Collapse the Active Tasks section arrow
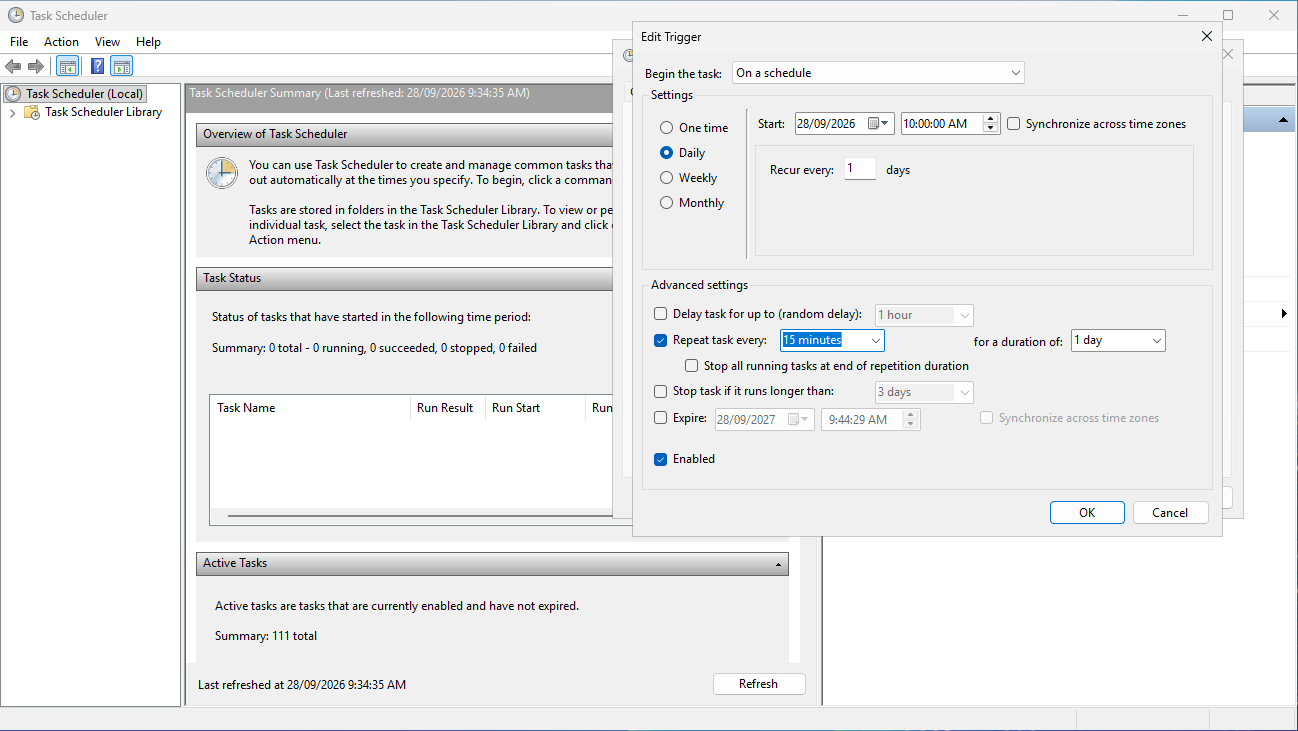The width and height of the screenshot is (1298, 731). (778, 564)
